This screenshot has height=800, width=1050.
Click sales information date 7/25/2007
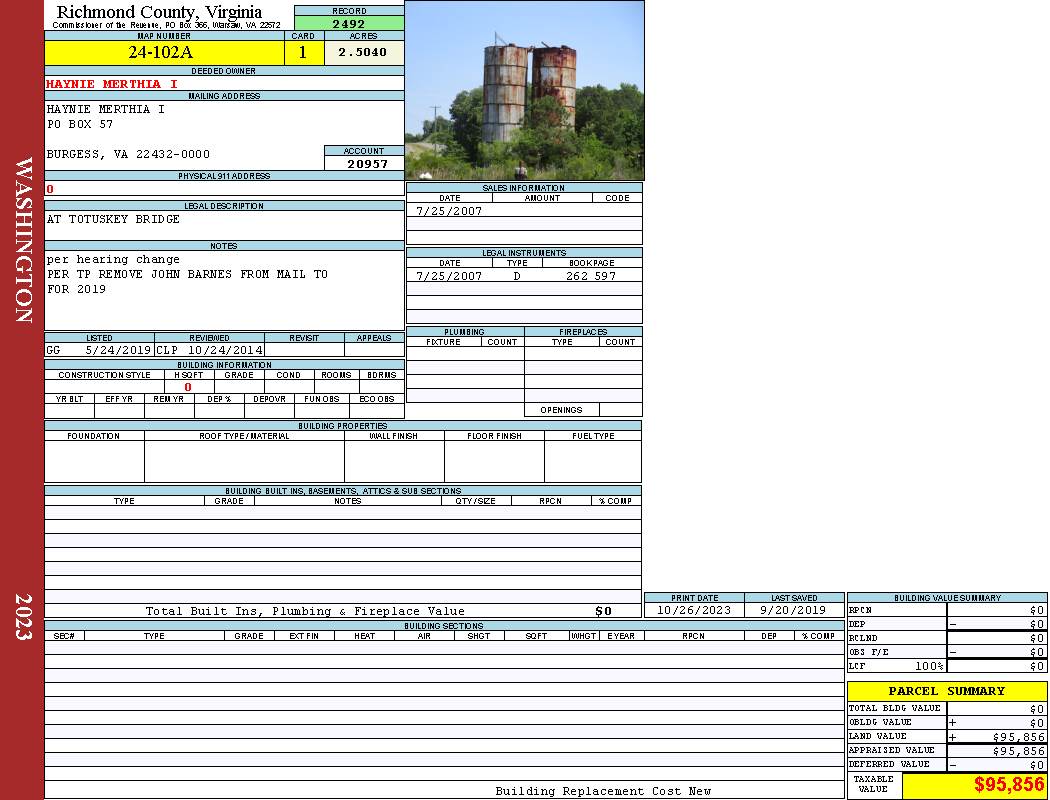point(449,211)
